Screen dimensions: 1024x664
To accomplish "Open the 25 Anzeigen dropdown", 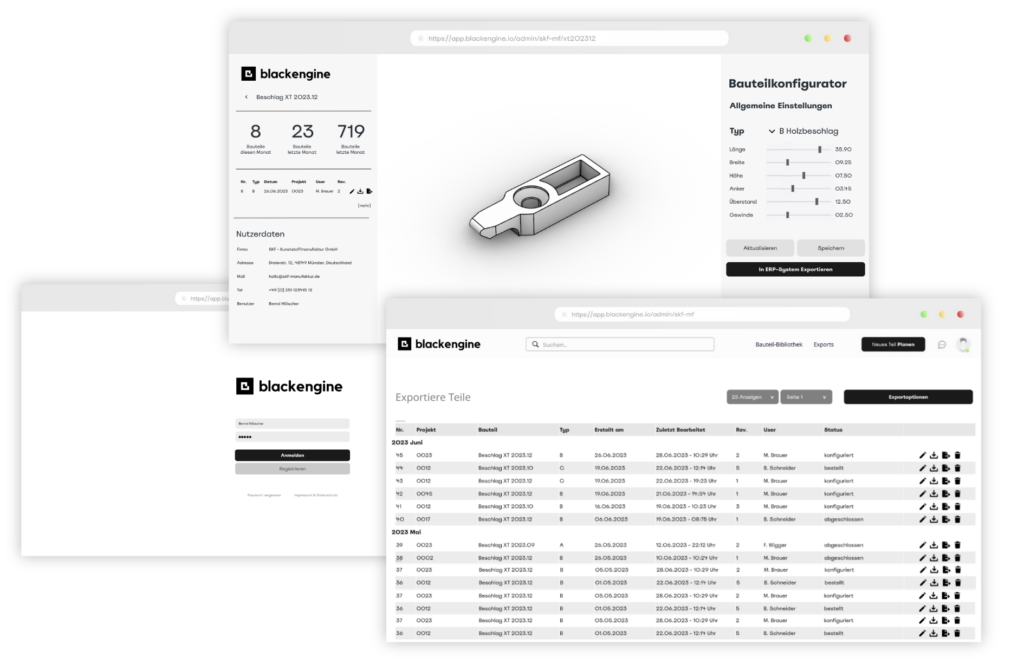I will [x=752, y=396].
